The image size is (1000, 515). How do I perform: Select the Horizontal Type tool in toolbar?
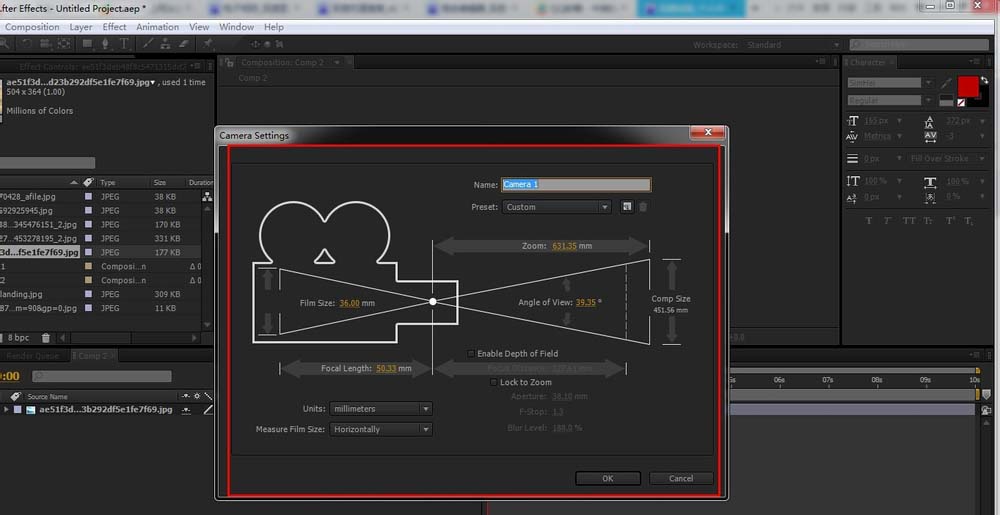point(124,44)
